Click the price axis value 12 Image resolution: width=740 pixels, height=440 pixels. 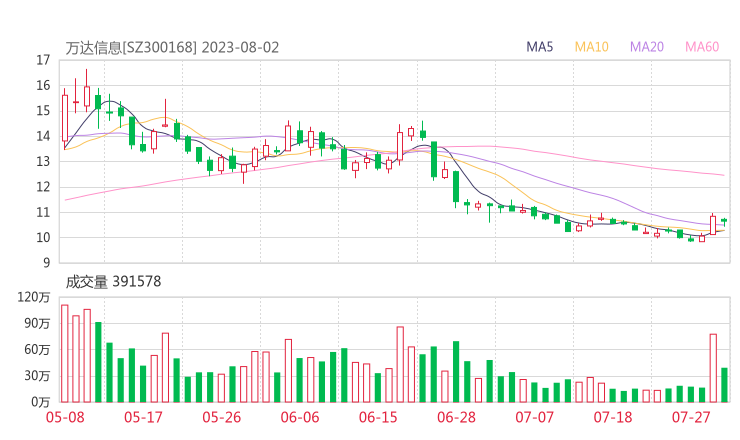coord(43,187)
